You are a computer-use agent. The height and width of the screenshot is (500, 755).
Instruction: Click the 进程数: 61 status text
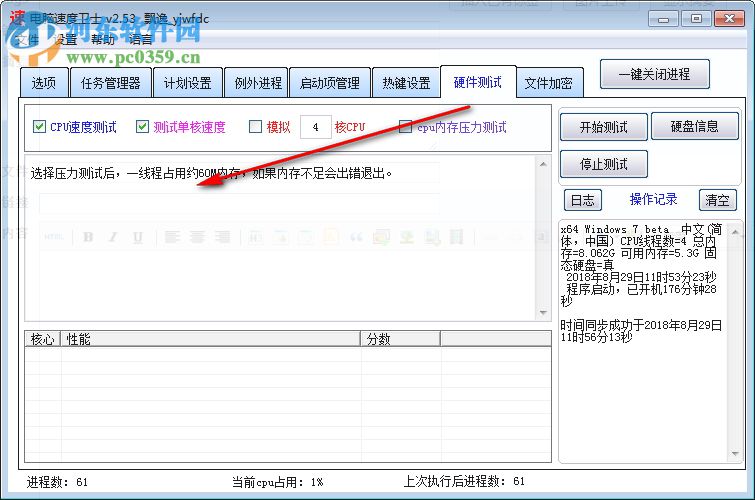(57, 482)
